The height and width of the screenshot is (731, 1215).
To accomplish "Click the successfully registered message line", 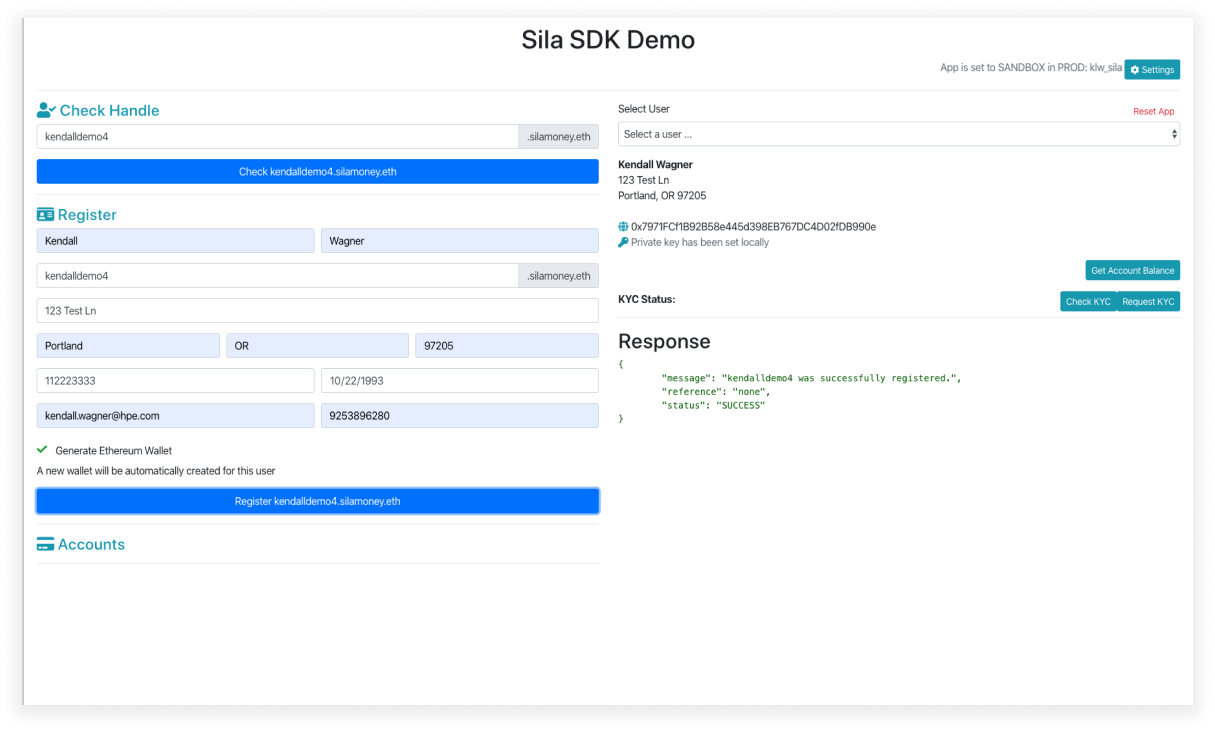I will 811,378.
